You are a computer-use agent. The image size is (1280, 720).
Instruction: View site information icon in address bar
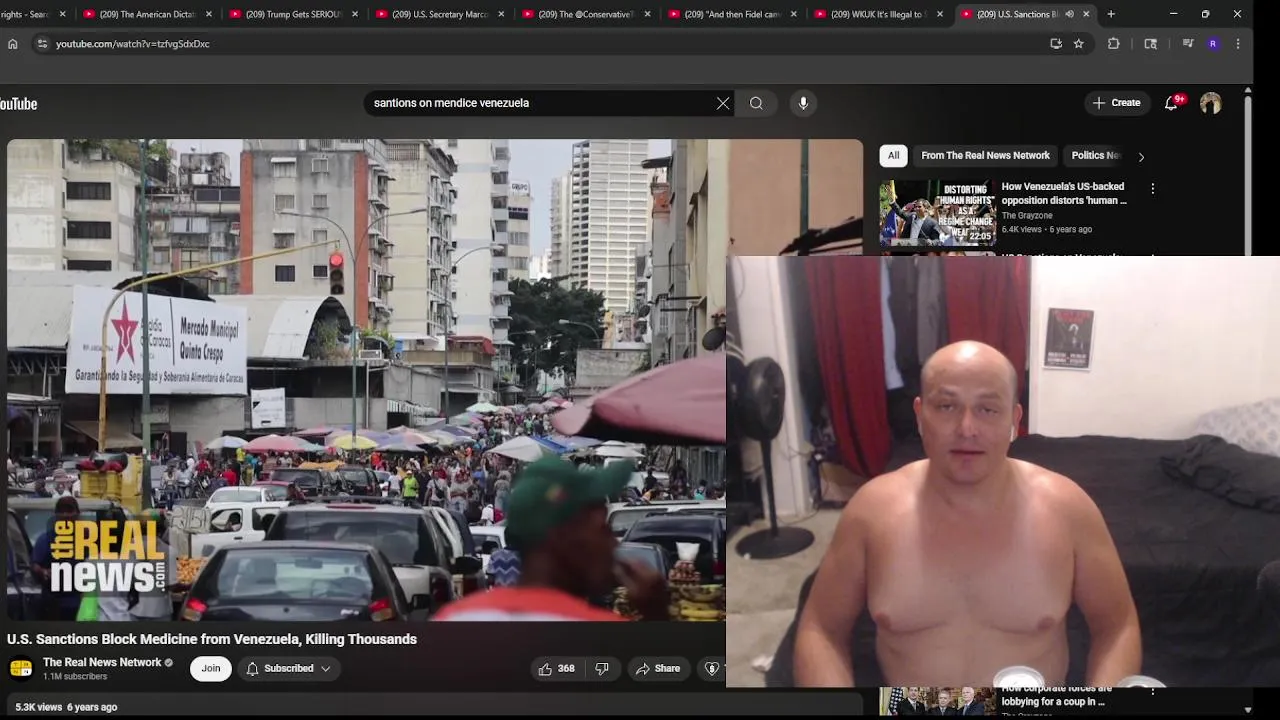(42, 44)
